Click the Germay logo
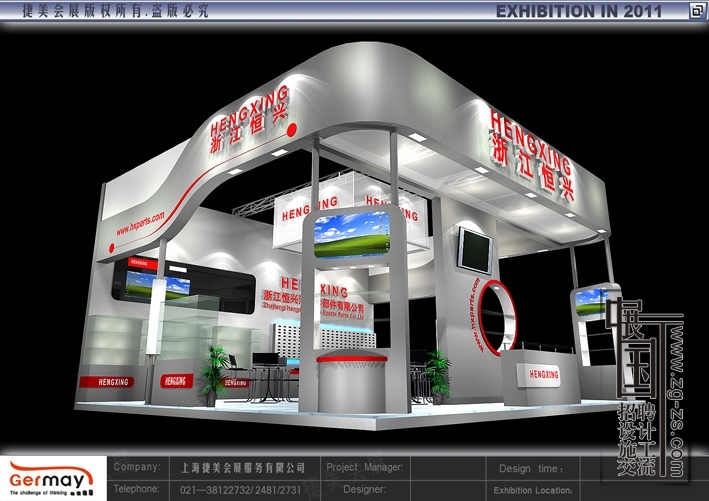The width and height of the screenshot is (709, 501). click(x=51, y=478)
